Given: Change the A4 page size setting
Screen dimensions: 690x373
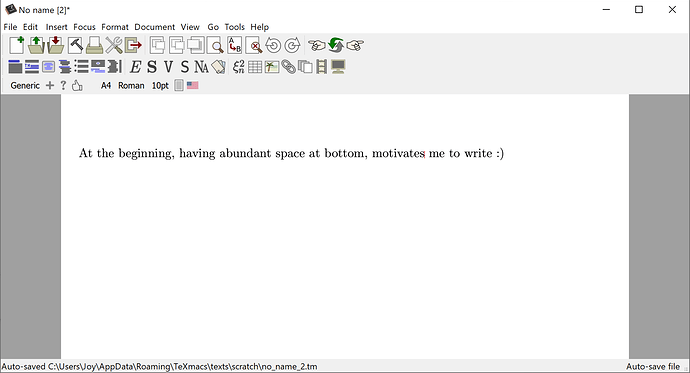Looking at the screenshot, I should pos(106,85).
